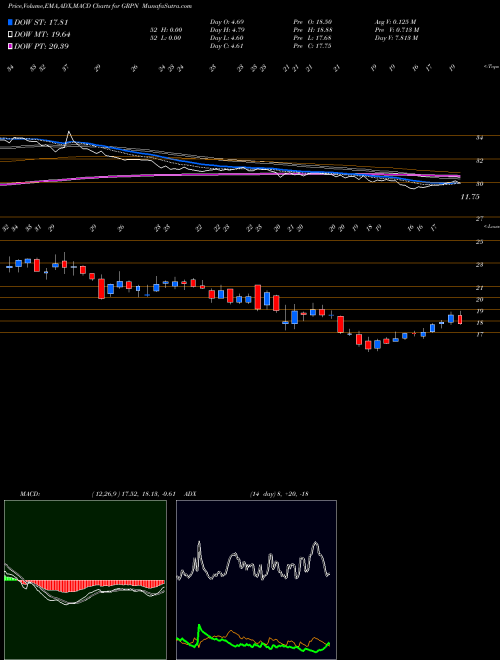Click the 17 candlestick axis label
Viewport: 500px width, 660px height.
click(480, 335)
